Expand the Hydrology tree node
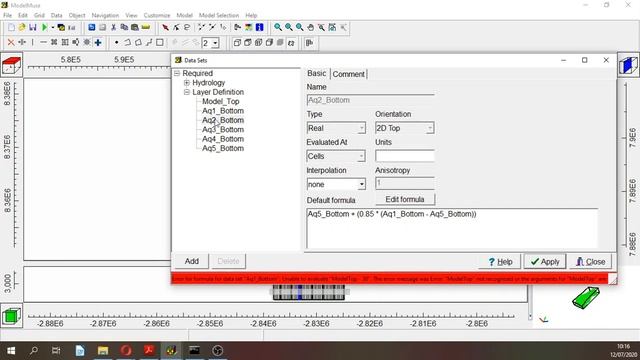640x360 pixels. point(187,83)
